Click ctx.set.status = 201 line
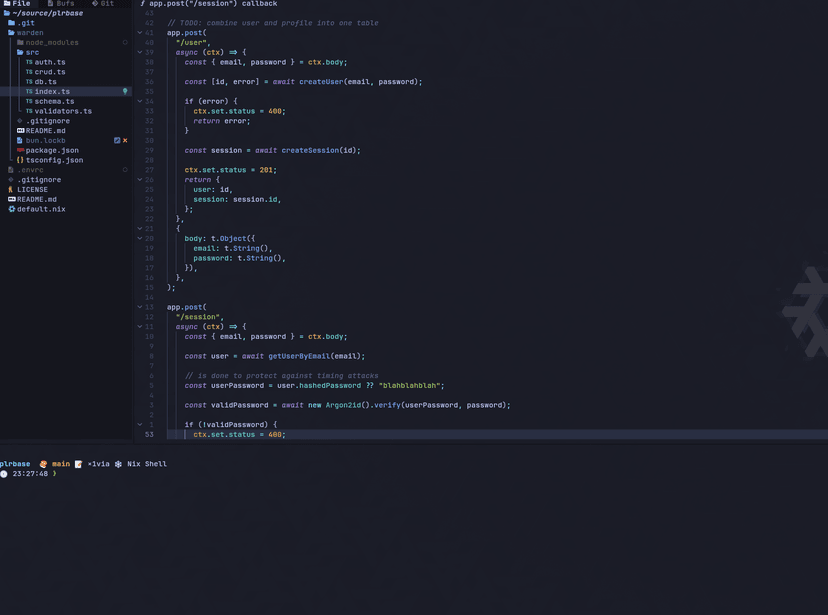This screenshot has height=615, width=828. (230, 170)
